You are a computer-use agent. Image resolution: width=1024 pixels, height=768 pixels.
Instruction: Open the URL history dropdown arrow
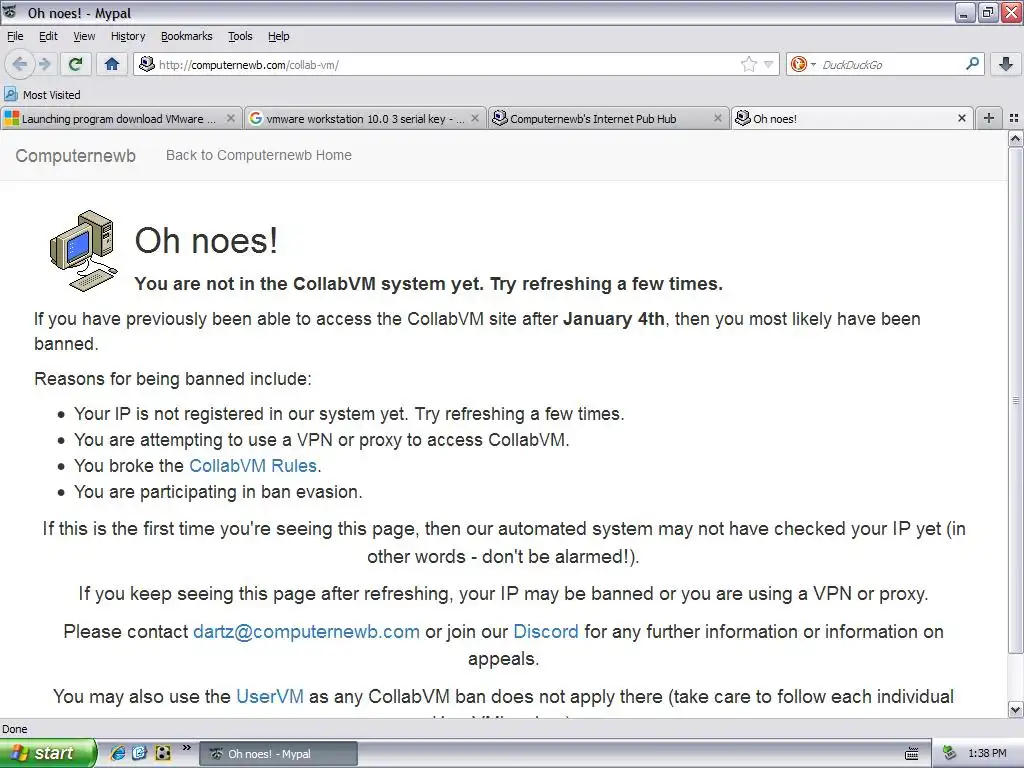tap(769, 64)
